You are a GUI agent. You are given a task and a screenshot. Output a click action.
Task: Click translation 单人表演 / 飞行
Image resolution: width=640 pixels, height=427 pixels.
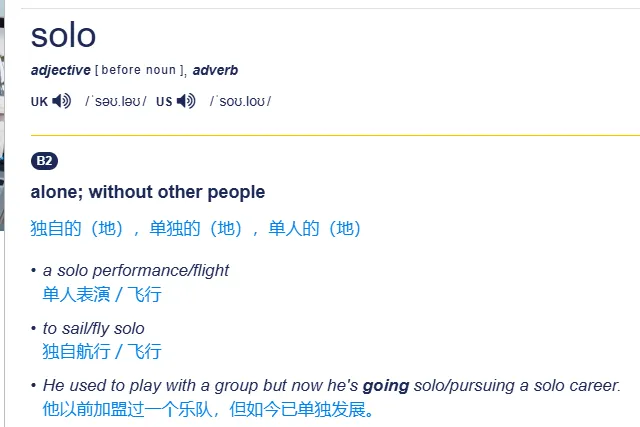(x=102, y=294)
